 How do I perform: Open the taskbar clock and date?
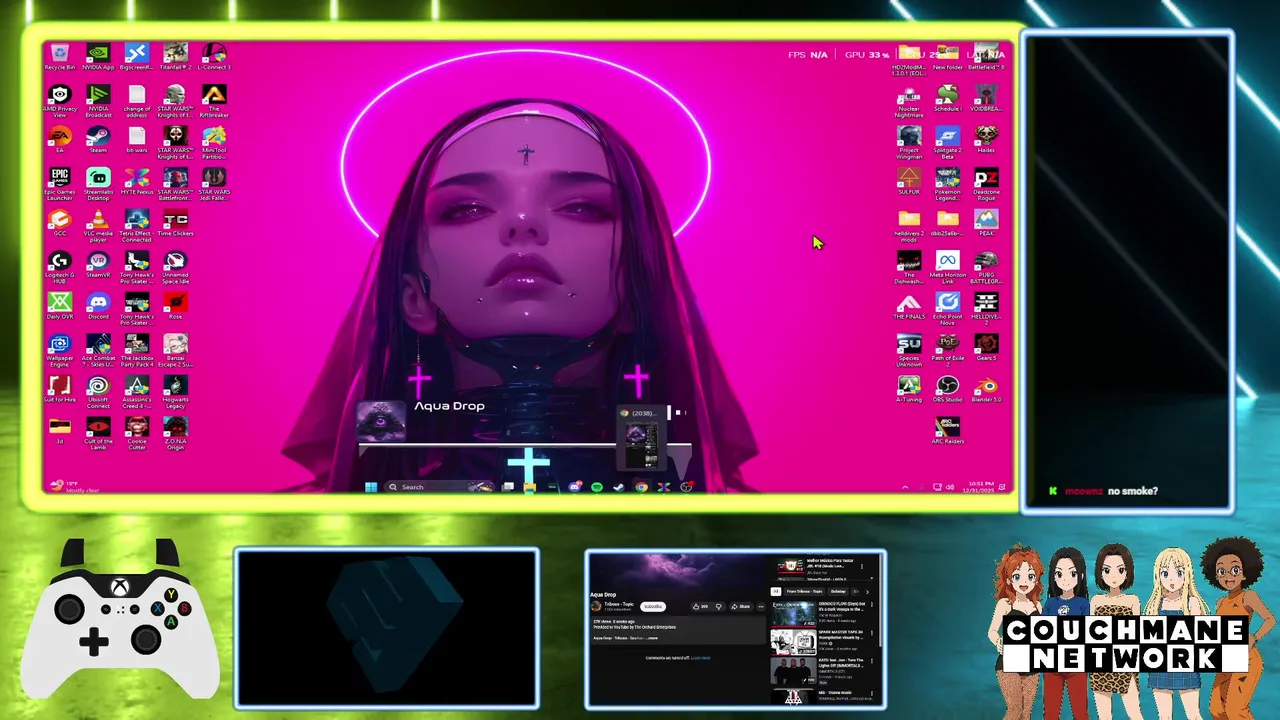(x=980, y=487)
